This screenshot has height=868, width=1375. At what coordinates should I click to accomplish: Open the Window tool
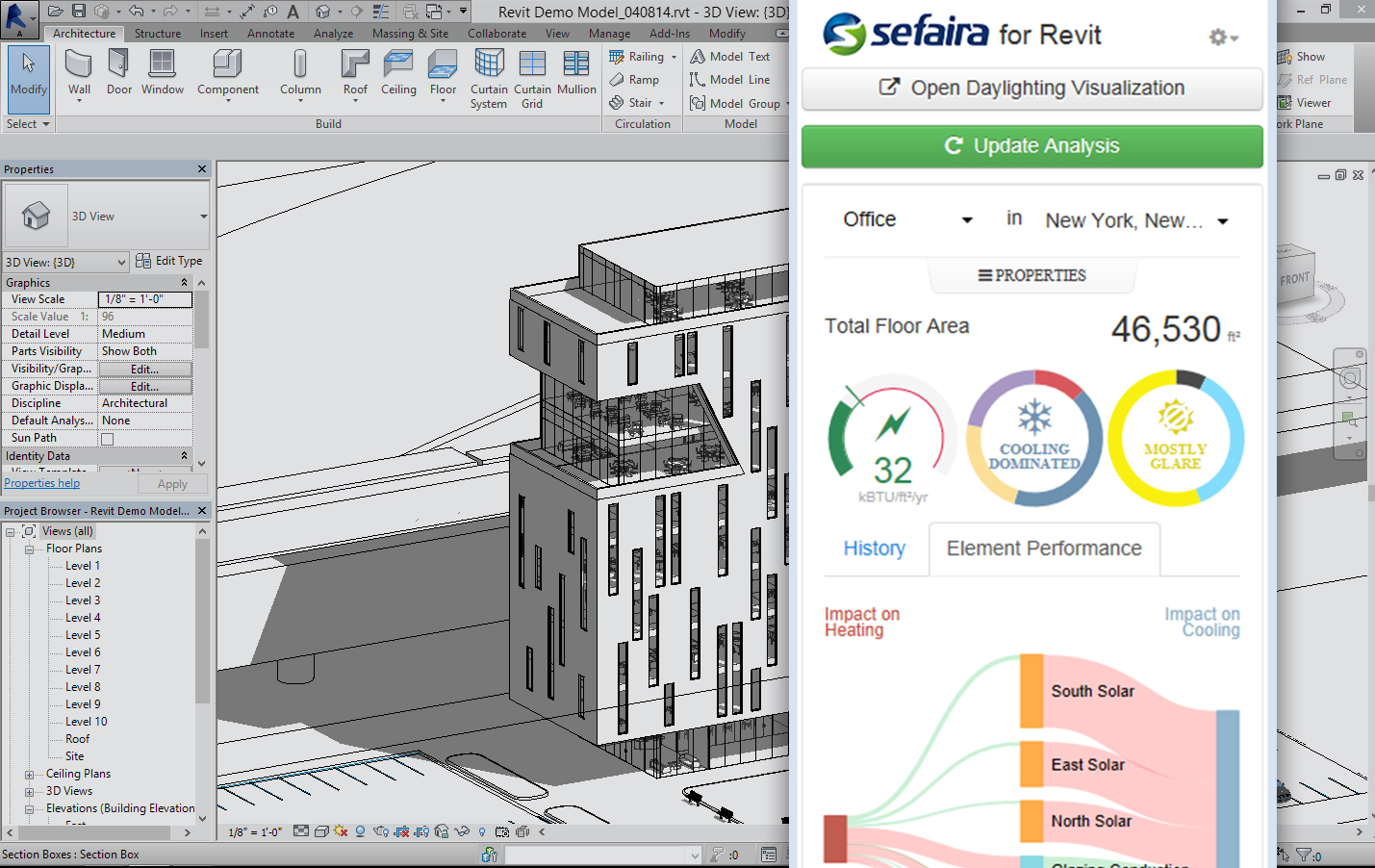[162, 72]
